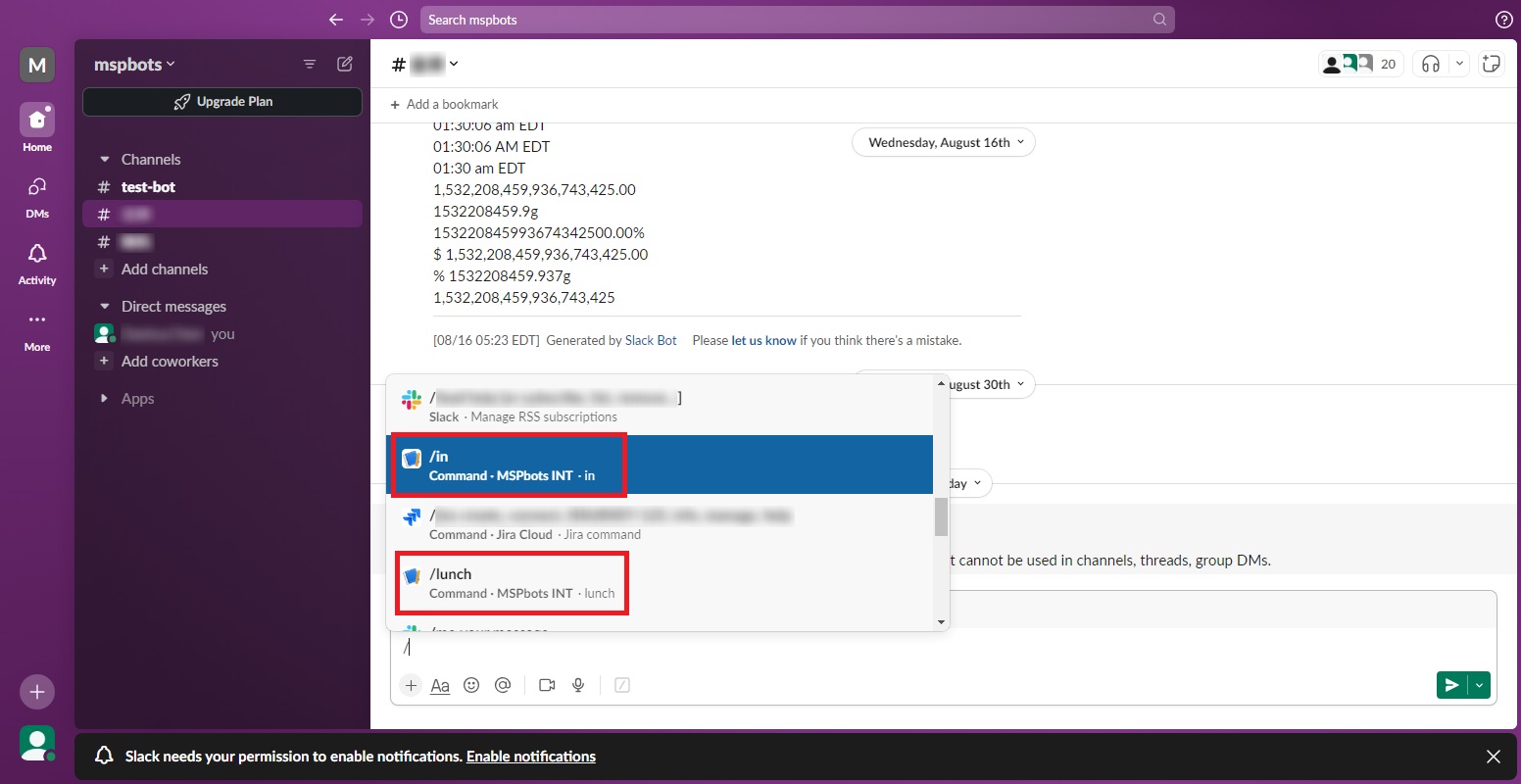This screenshot has width=1521, height=784.
Task: Open the emoji picker in composer
Action: pos(471,685)
